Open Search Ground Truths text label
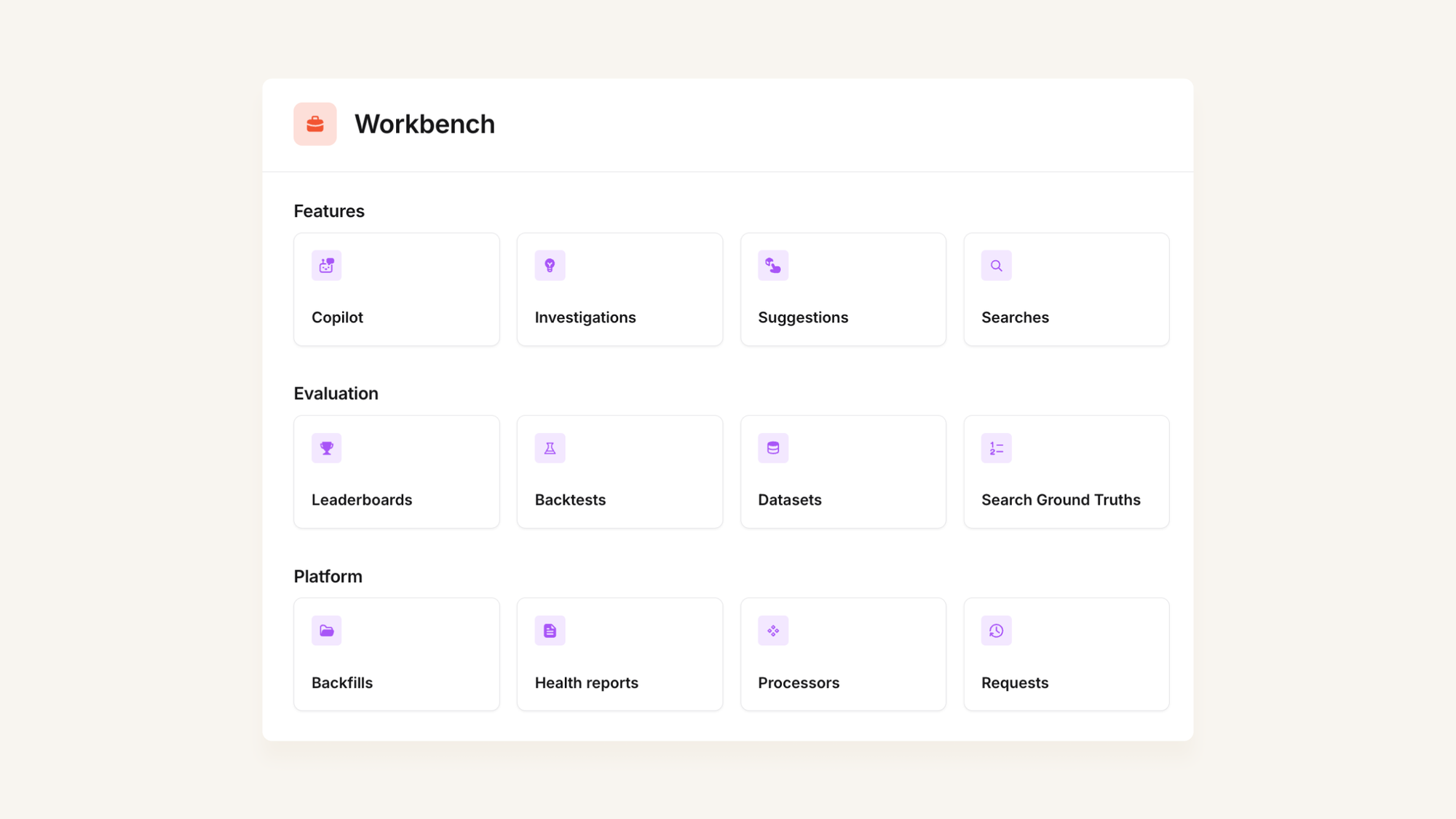 point(1060,500)
